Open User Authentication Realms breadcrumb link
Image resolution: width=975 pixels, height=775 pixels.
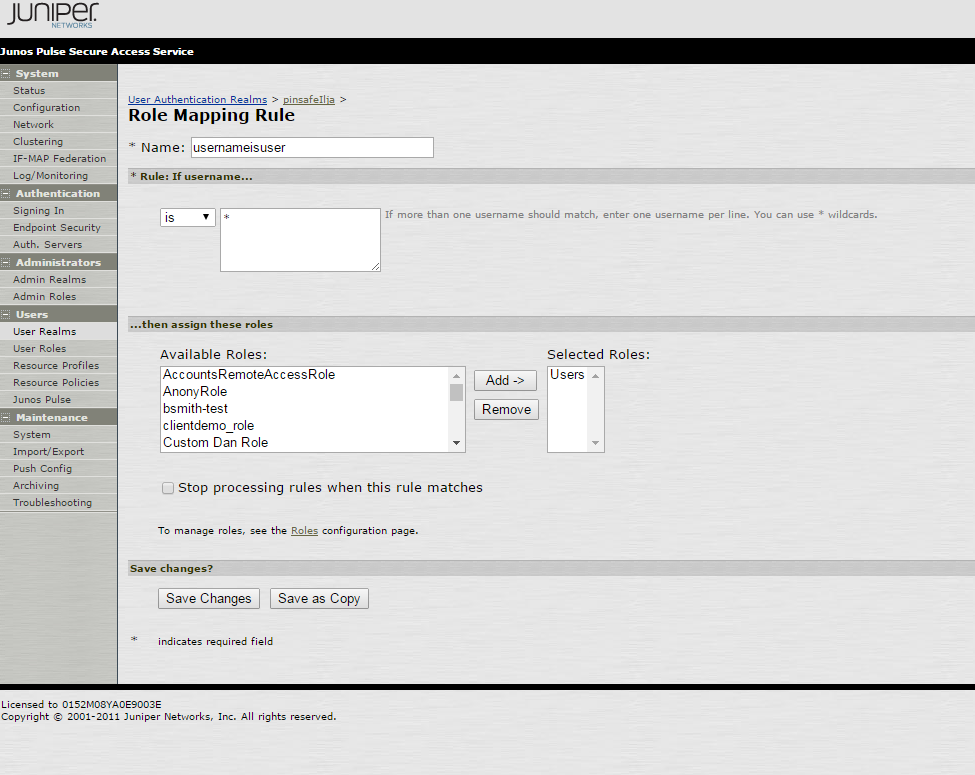(x=197, y=100)
